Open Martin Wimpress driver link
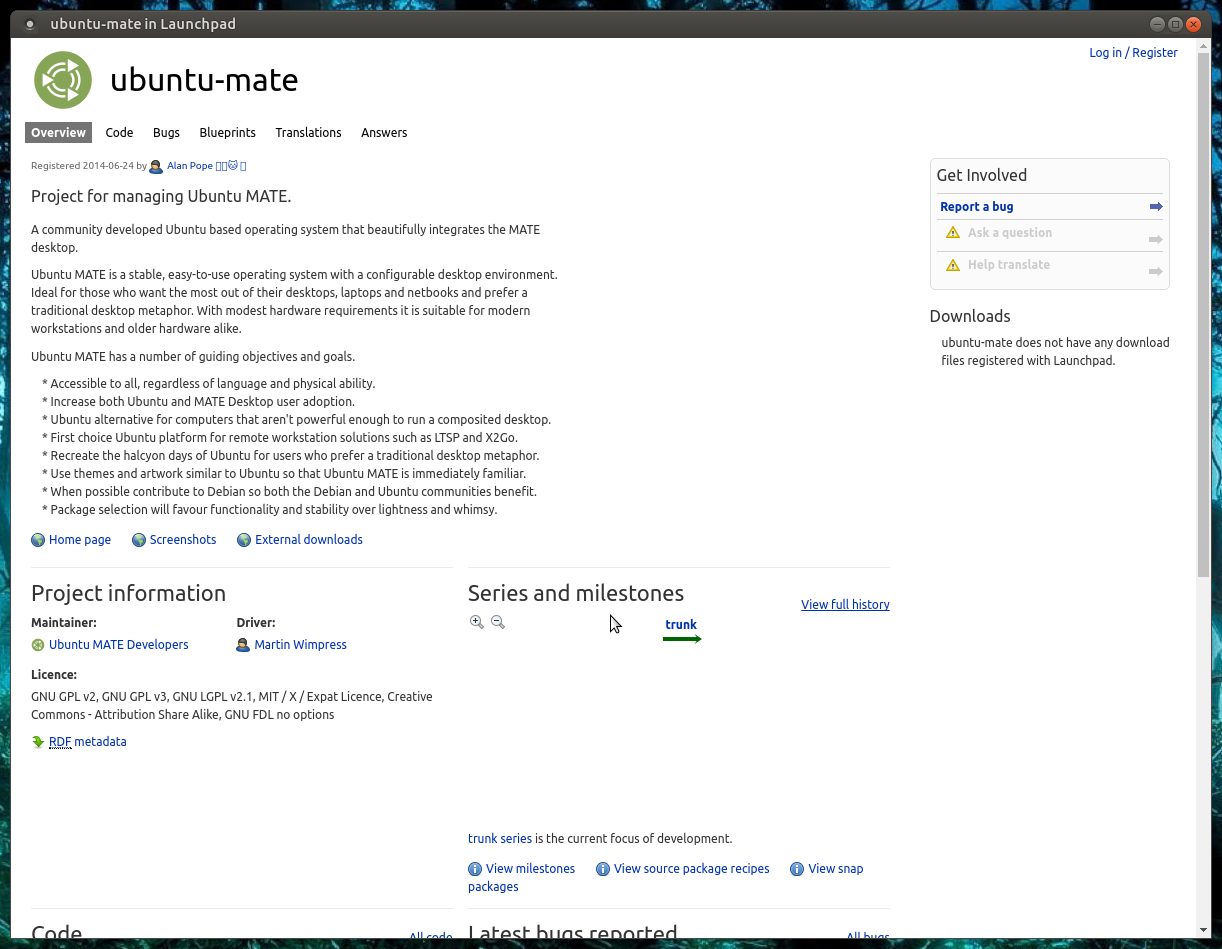The width and height of the screenshot is (1222, 949). [x=300, y=645]
